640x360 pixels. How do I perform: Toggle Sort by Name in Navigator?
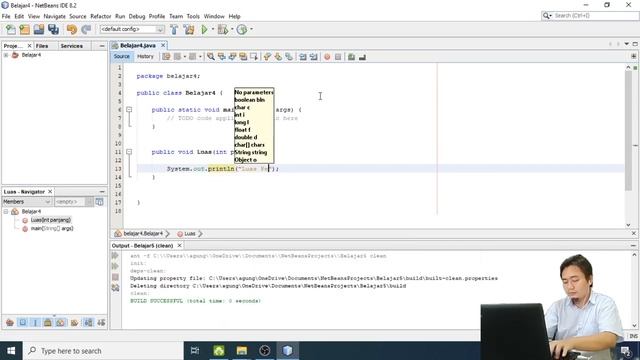(88, 323)
